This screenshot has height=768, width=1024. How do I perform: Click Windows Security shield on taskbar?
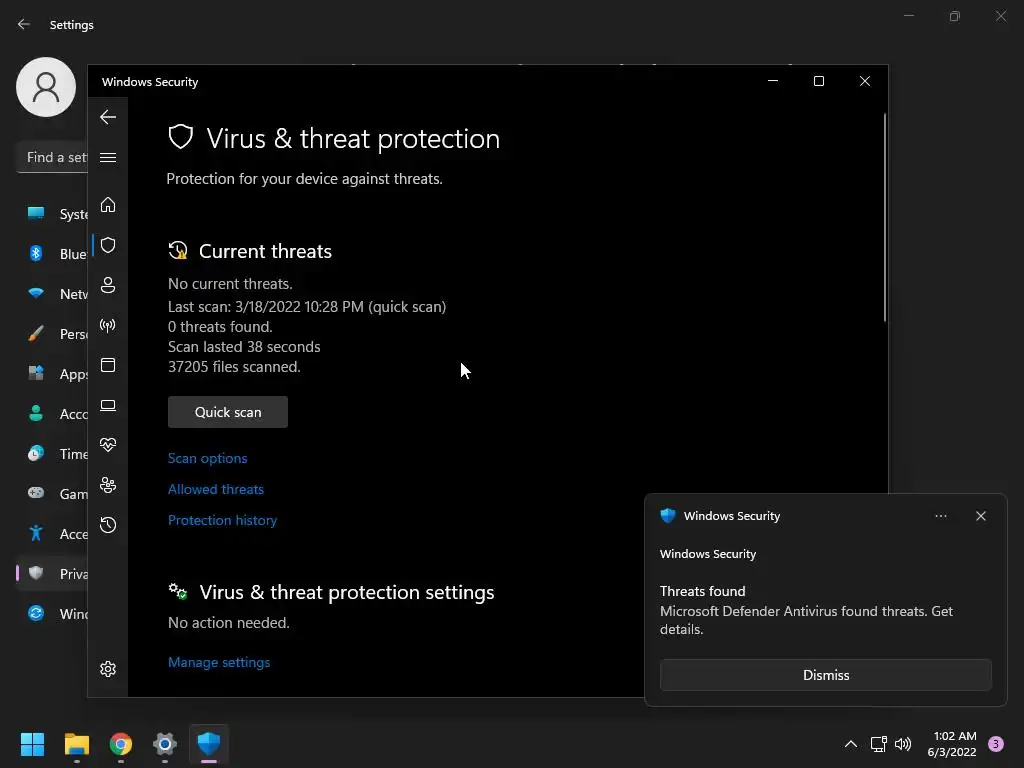pos(209,744)
